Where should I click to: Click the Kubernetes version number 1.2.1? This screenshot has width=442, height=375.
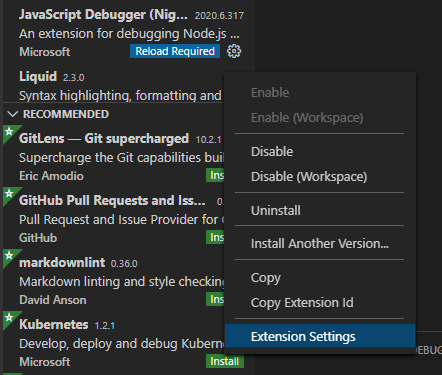(x=105, y=326)
